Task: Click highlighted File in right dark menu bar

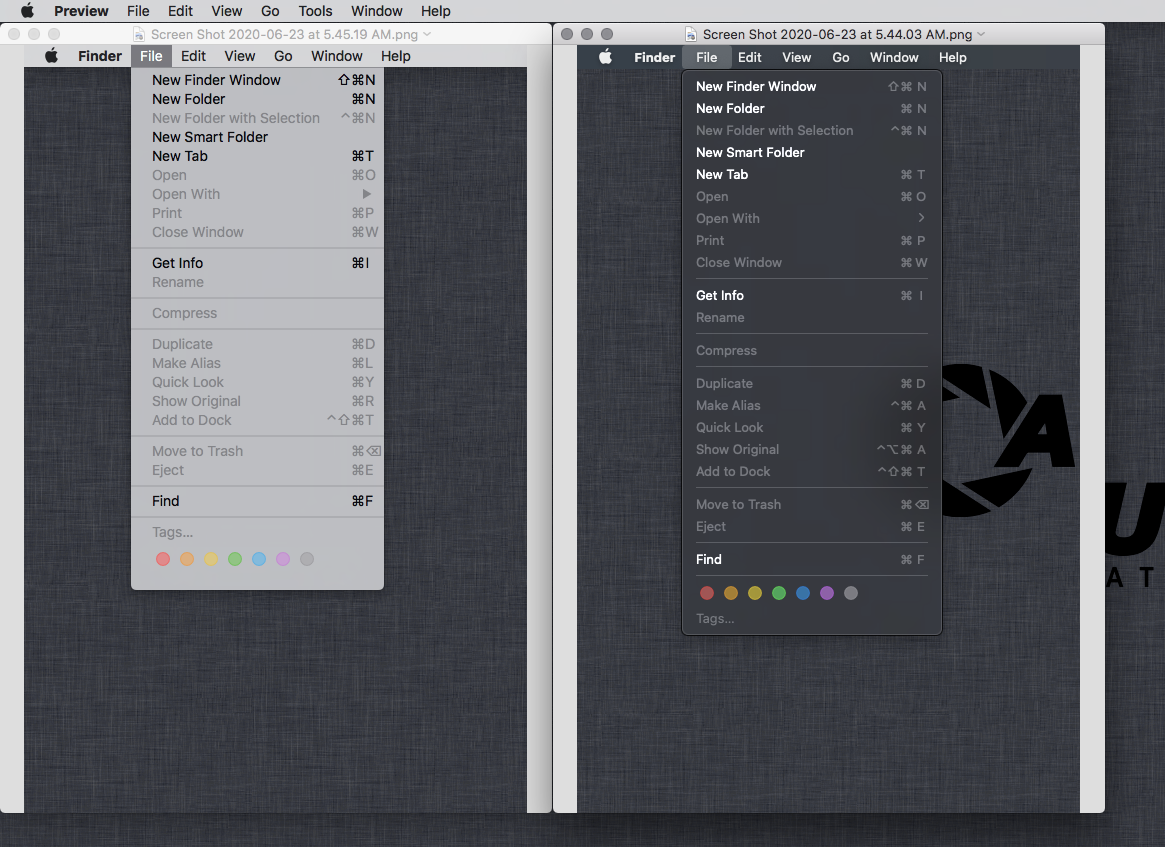Action: (707, 57)
